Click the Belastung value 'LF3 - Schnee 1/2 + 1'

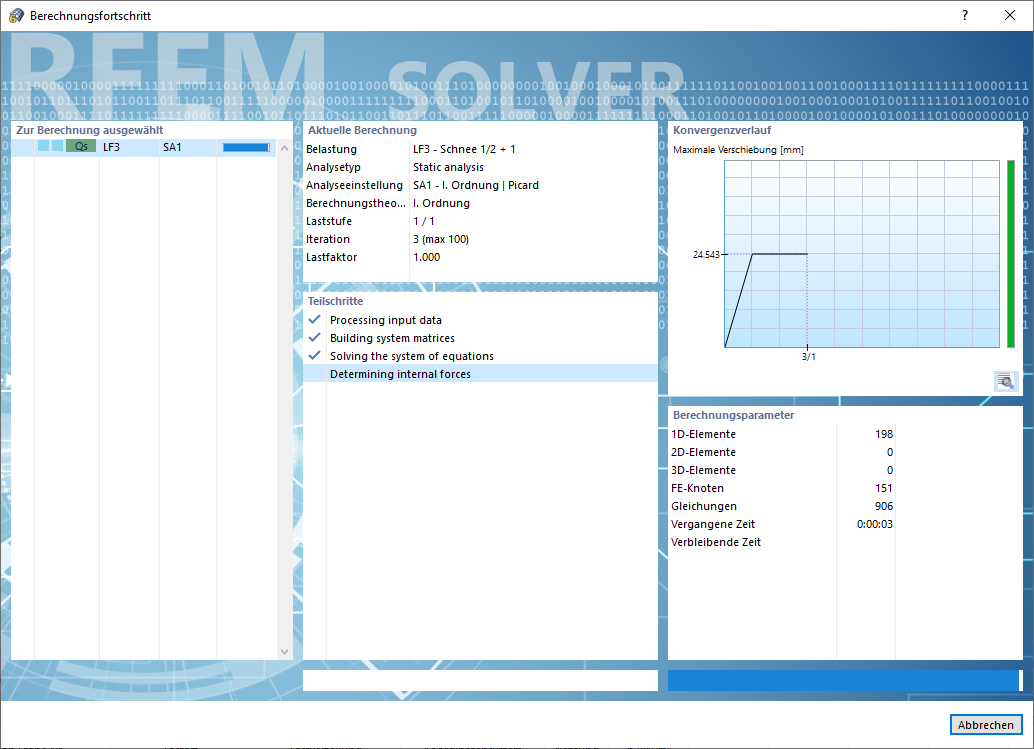464,149
